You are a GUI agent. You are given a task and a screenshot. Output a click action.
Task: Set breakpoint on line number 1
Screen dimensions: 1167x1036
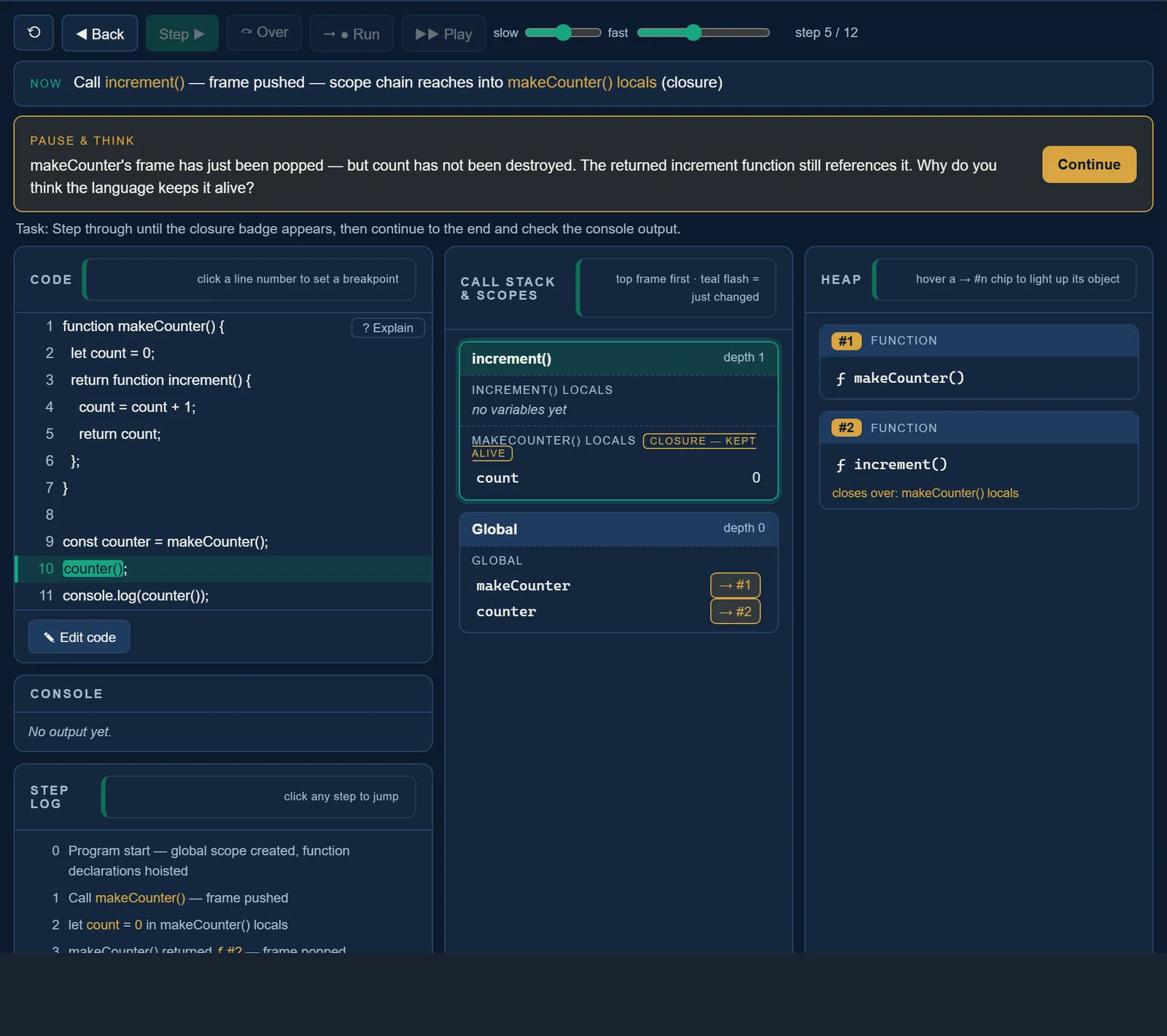coord(49,326)
